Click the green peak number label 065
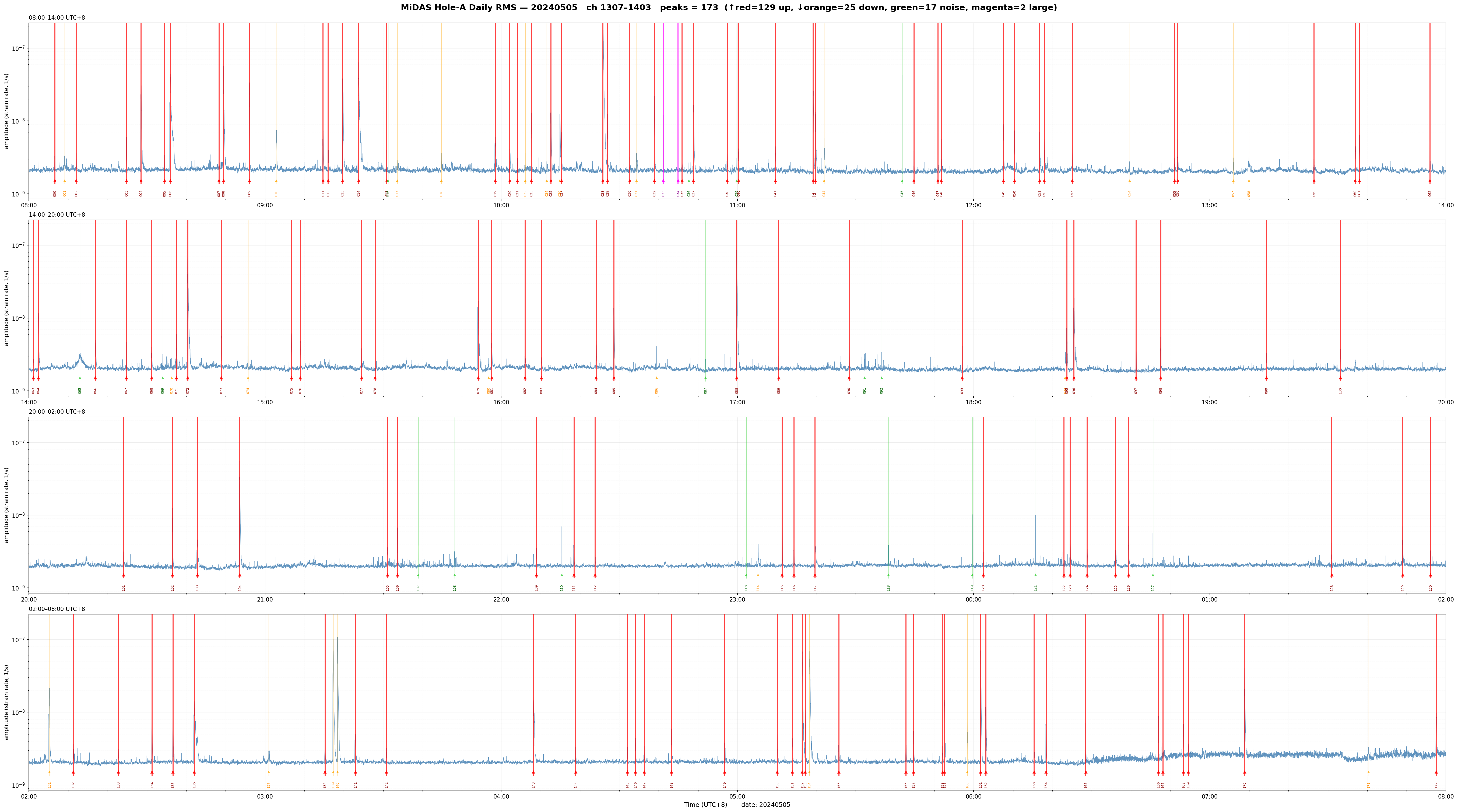 80,391
